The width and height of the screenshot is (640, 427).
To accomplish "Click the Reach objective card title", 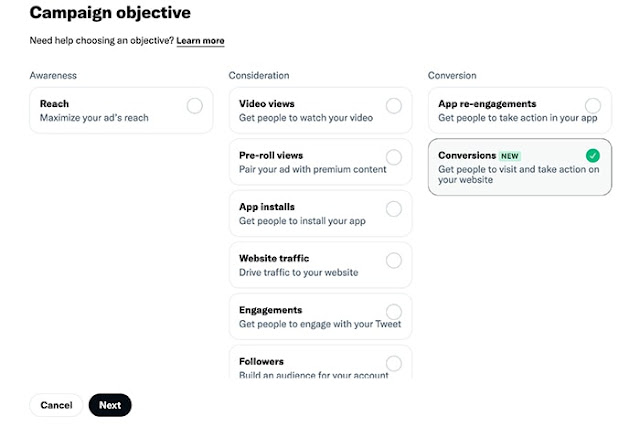I will [54, 104].
